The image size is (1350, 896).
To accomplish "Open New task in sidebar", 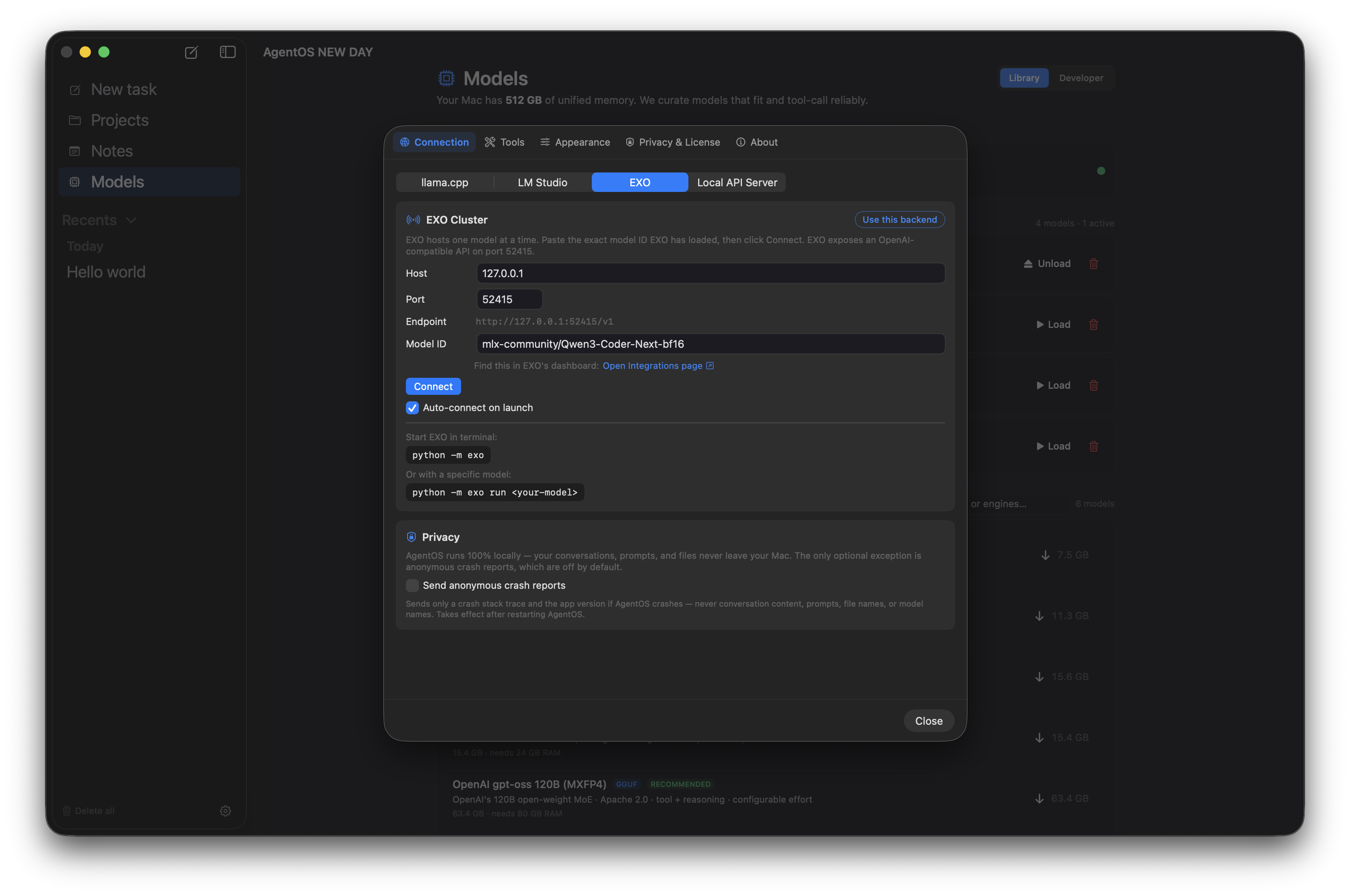I will (x=149, y=90).
